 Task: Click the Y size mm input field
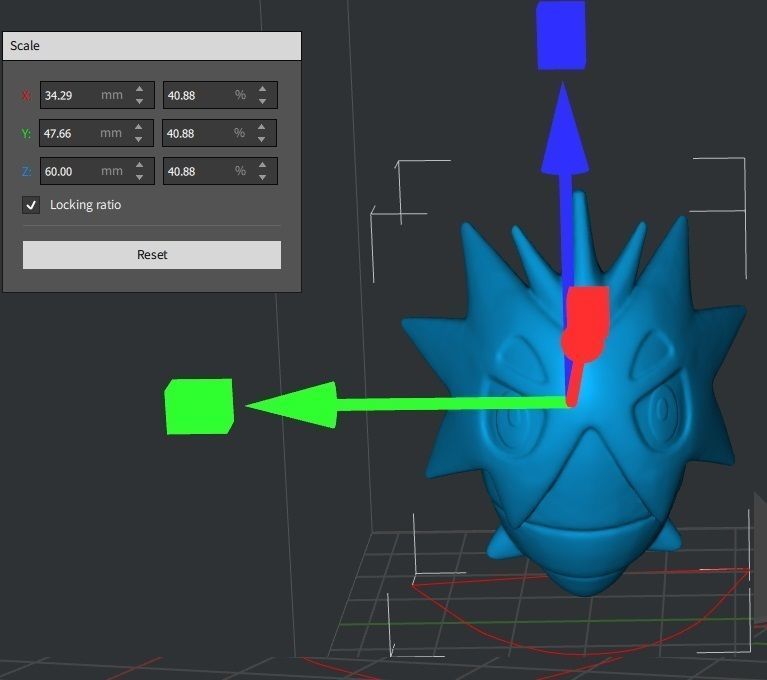[x=96, y=133]
